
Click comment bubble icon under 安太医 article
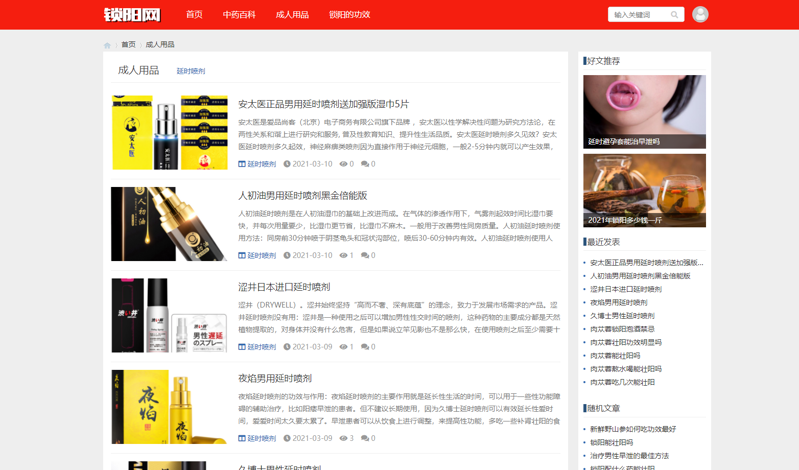tap(365, 164)
